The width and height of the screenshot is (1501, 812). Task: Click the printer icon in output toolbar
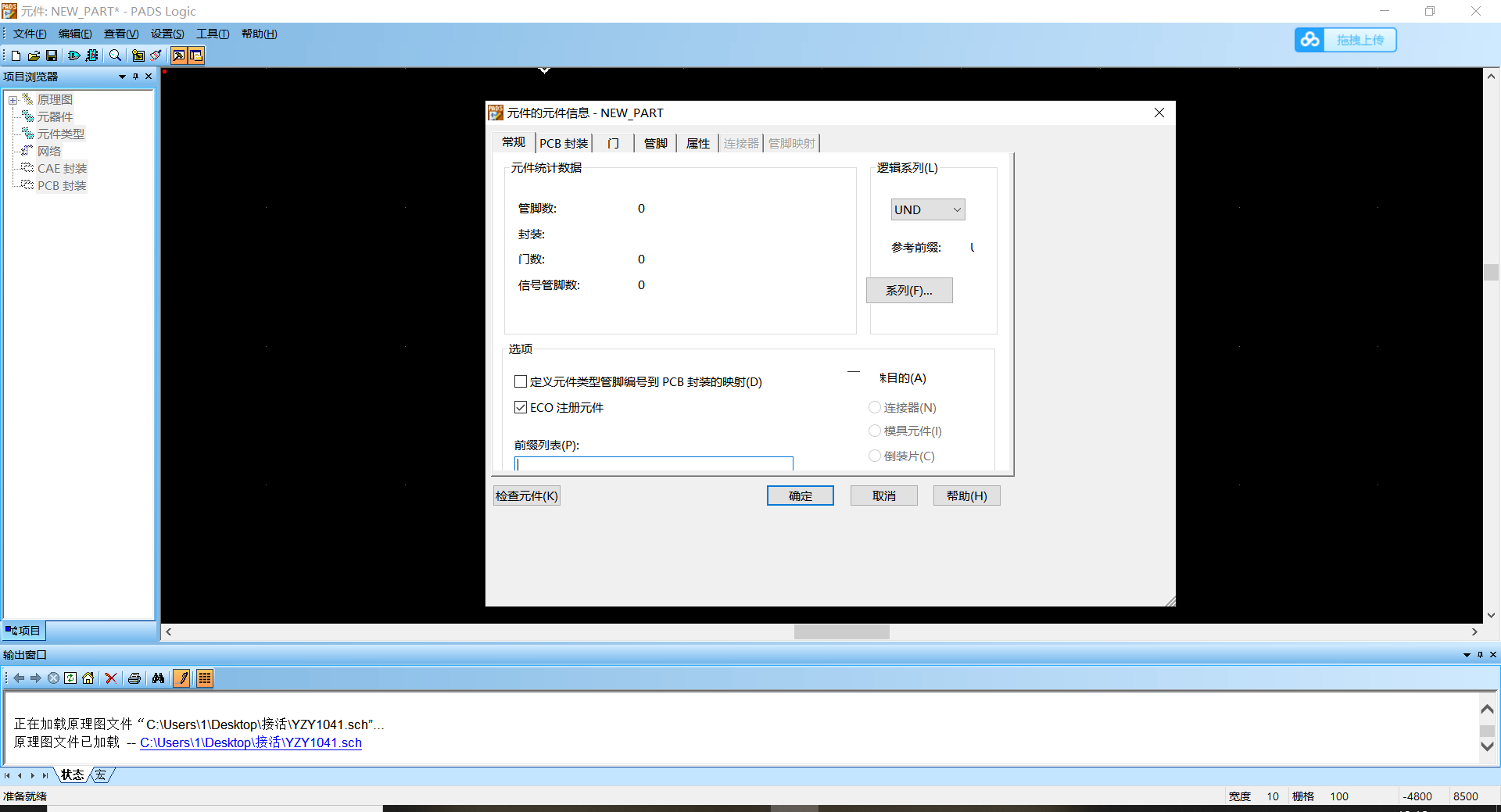(x=134, y=678)
